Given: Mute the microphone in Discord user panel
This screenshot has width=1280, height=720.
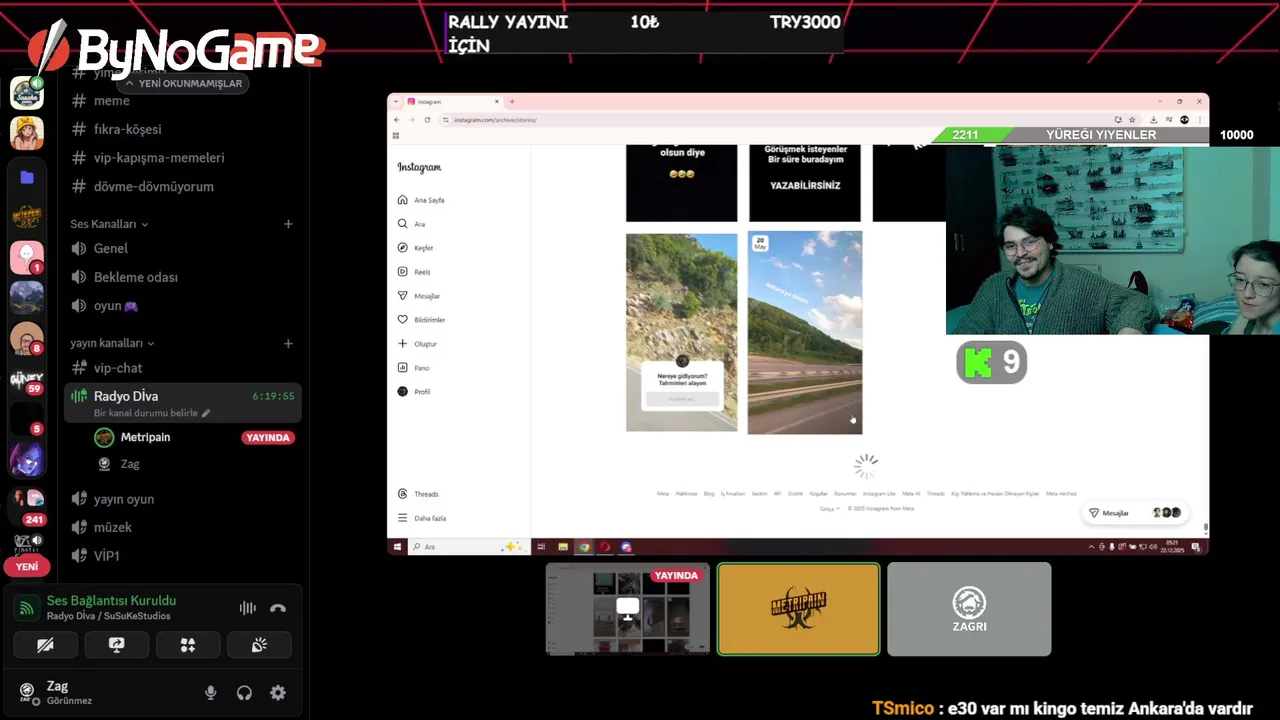Looking at the screenshot, I should (x=210, y=693).
